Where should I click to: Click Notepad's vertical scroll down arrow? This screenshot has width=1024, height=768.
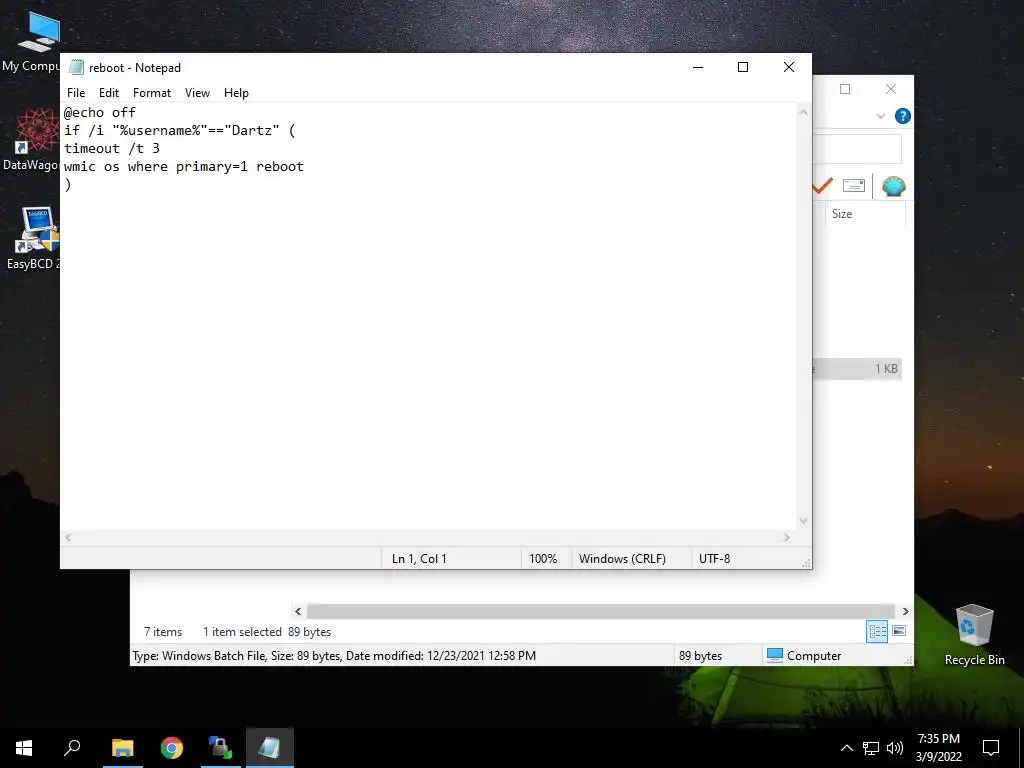803,521
